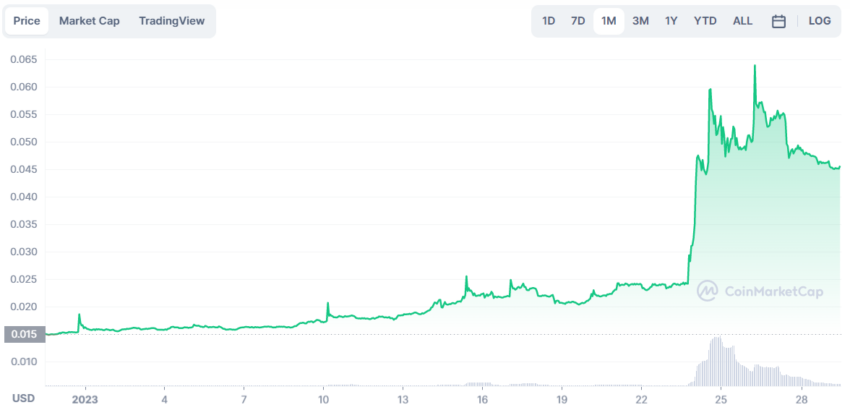
Task: Select the 1Y time range
Action: (671, 21)
